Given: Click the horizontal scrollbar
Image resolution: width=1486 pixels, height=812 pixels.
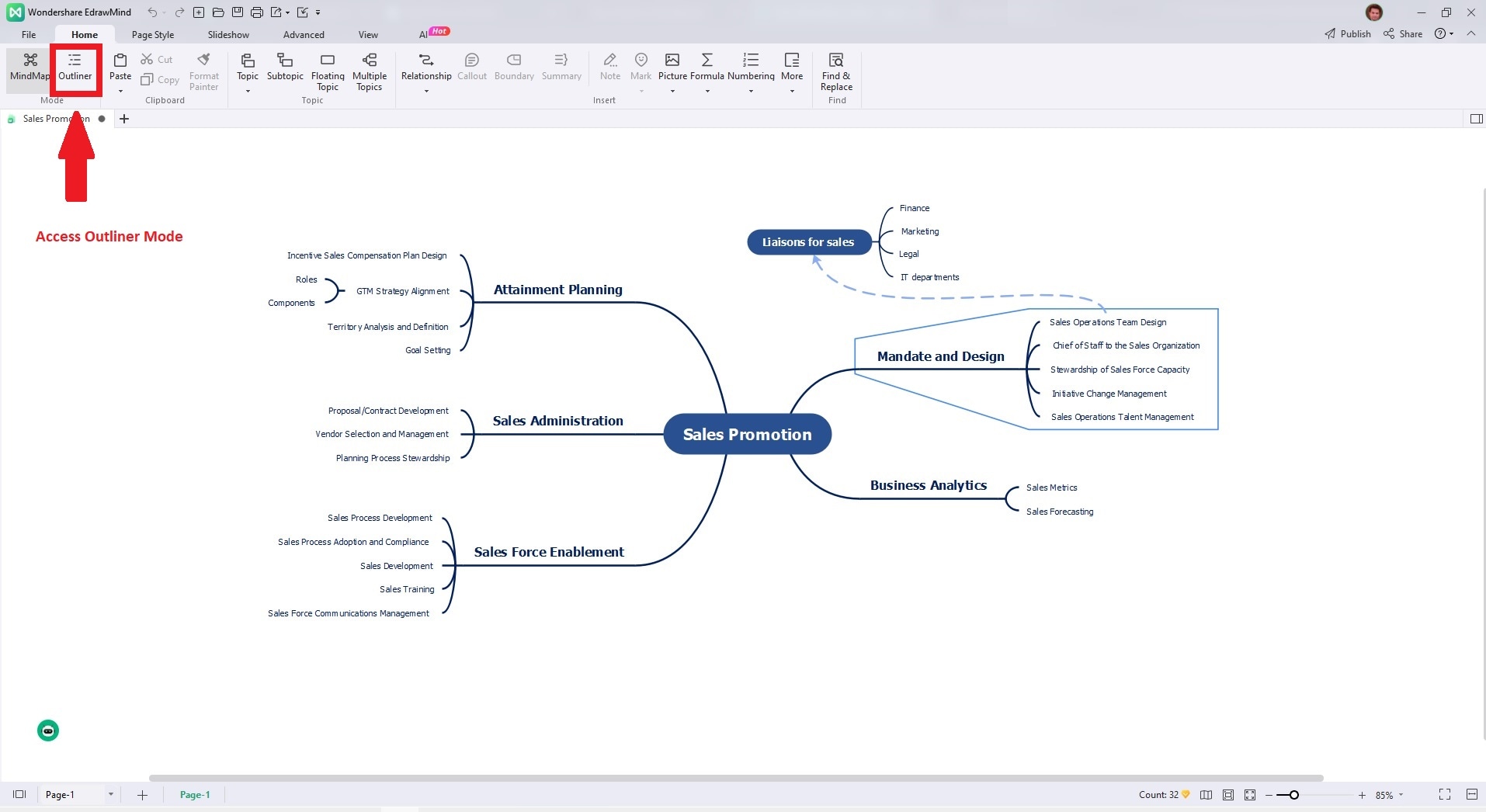Looking at the screenshot, I should (736, 778).
